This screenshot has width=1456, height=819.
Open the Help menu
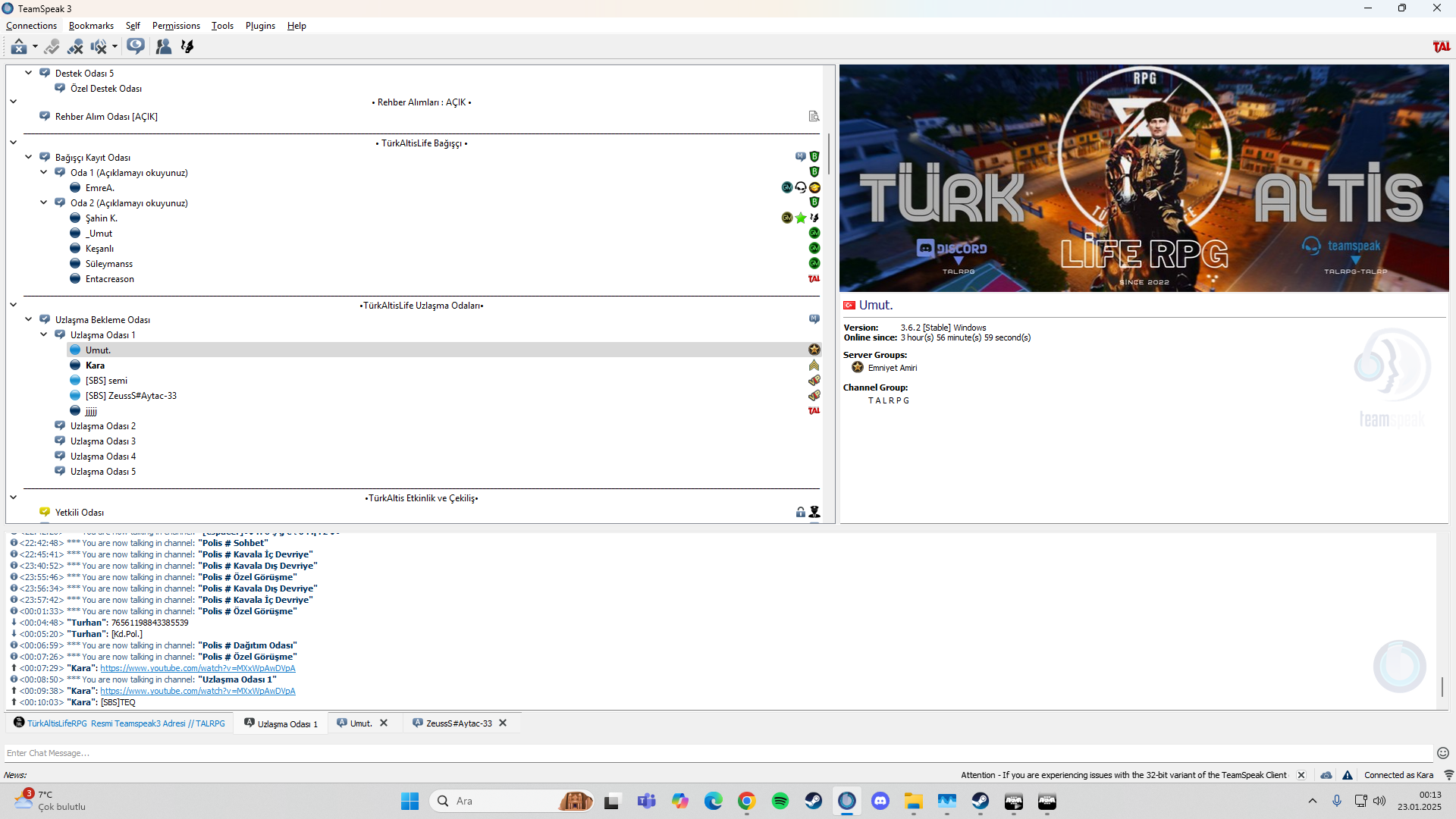coord(297,26)
